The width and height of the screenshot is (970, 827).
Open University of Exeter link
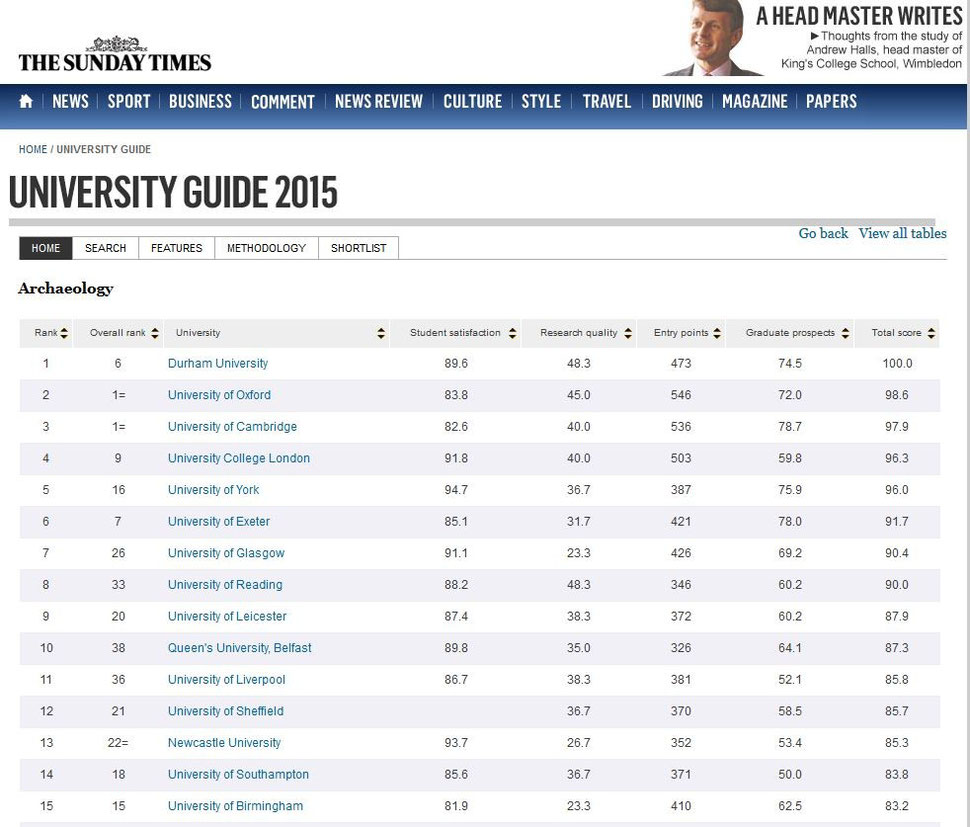pos(218,521)
